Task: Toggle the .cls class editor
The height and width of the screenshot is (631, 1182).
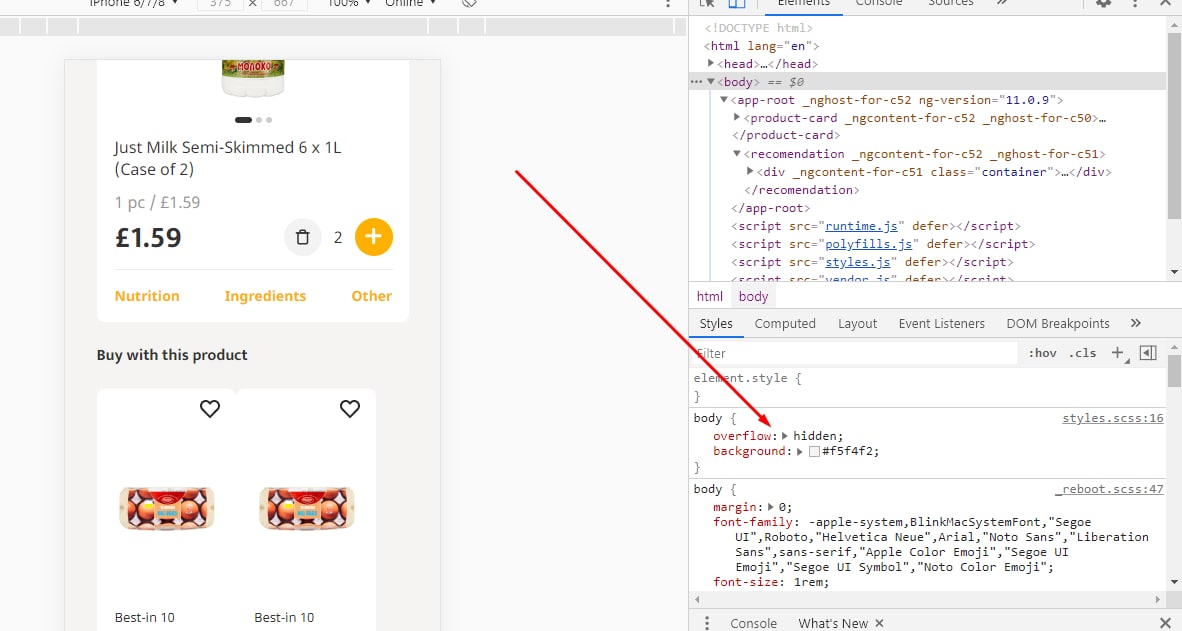Action: tap(1082, 353)
